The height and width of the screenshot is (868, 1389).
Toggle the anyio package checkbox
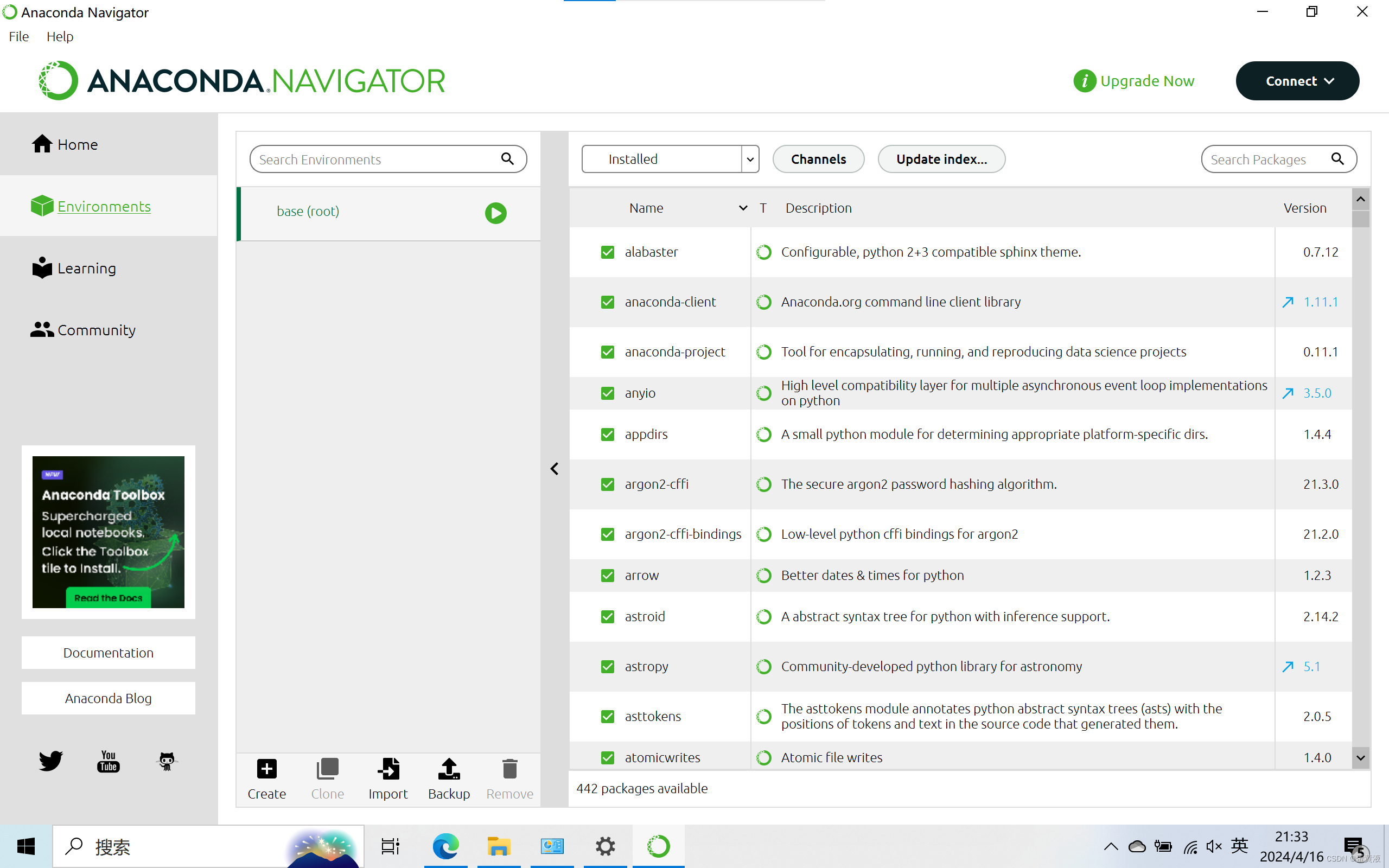pos(607,393)
